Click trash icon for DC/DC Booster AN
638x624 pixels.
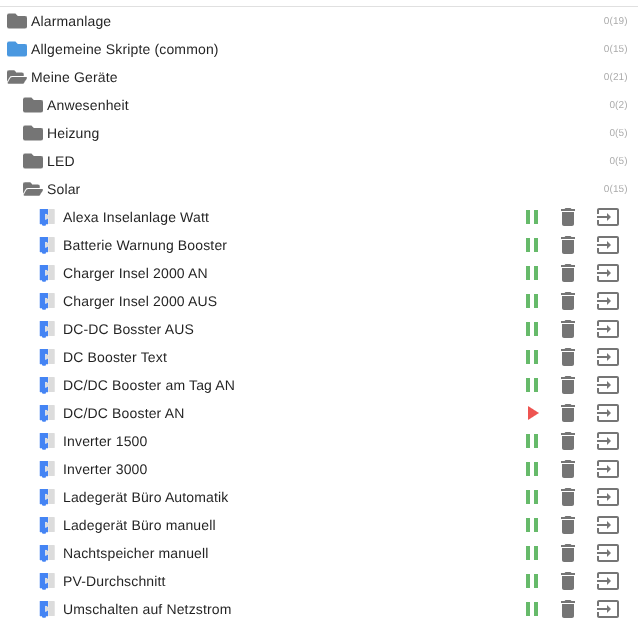[x=568, y=413]
